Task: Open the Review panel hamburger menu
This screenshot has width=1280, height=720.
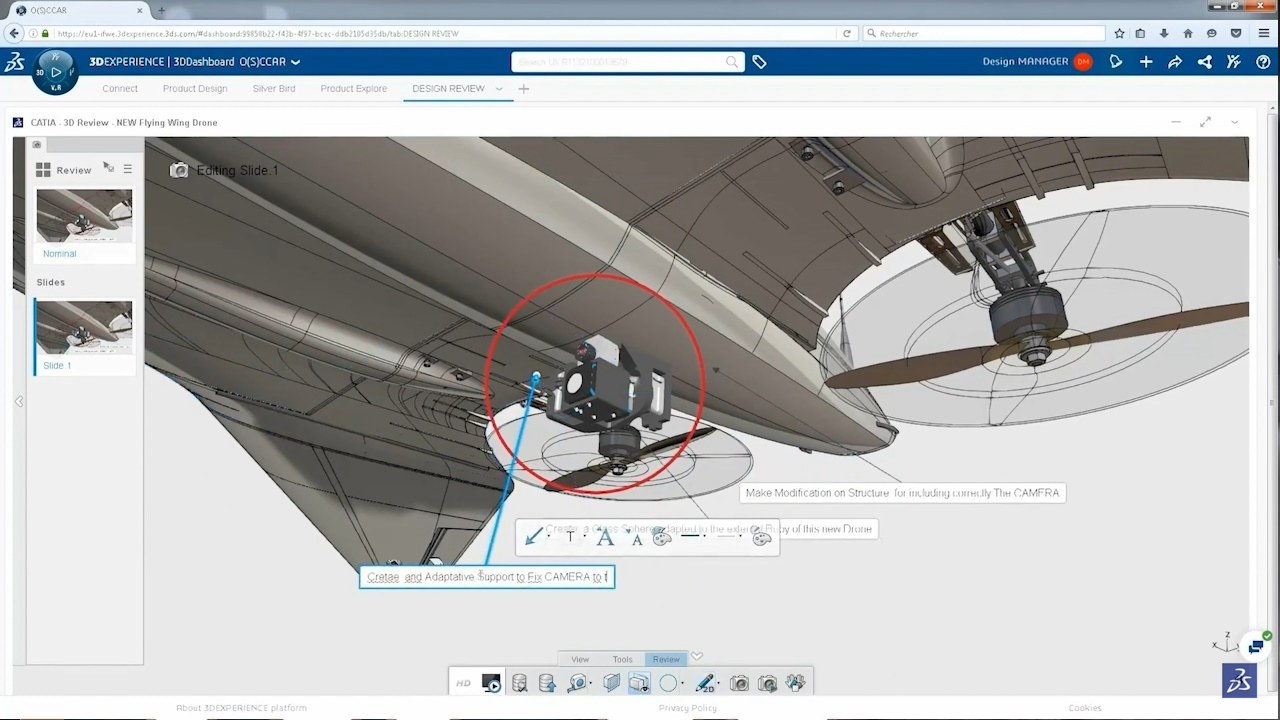Action: (x=128, y=170)
